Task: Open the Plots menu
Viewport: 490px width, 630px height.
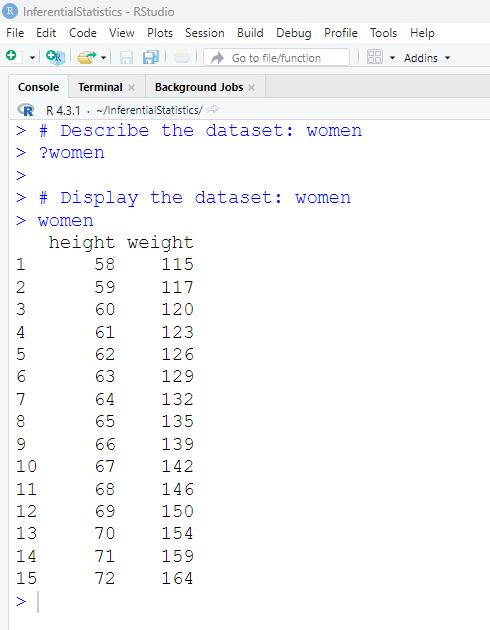Action: pyautogui.click(x=160, y=33)
